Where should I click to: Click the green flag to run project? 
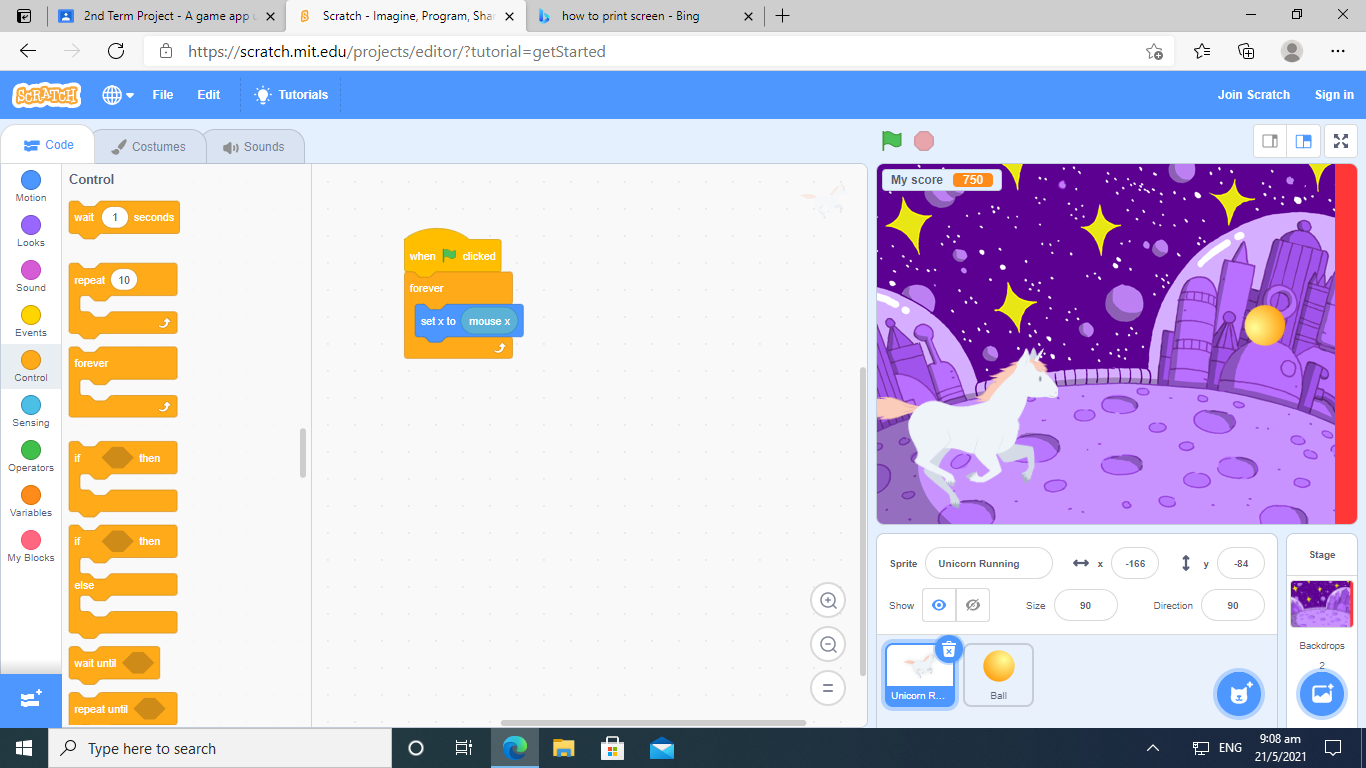[891, 141]
